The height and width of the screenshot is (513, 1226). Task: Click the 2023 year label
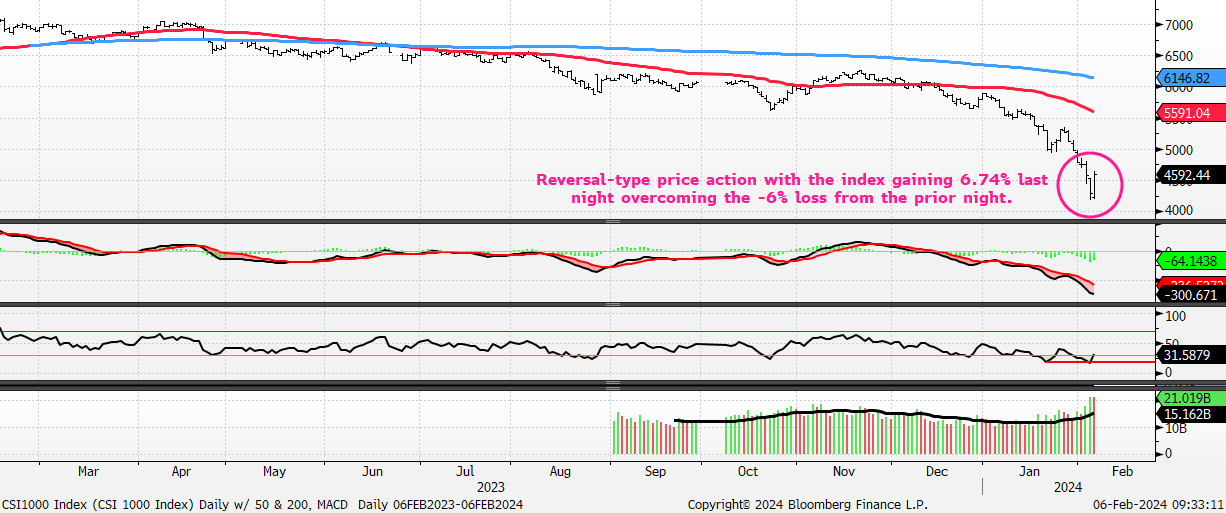tap(490, 486)
